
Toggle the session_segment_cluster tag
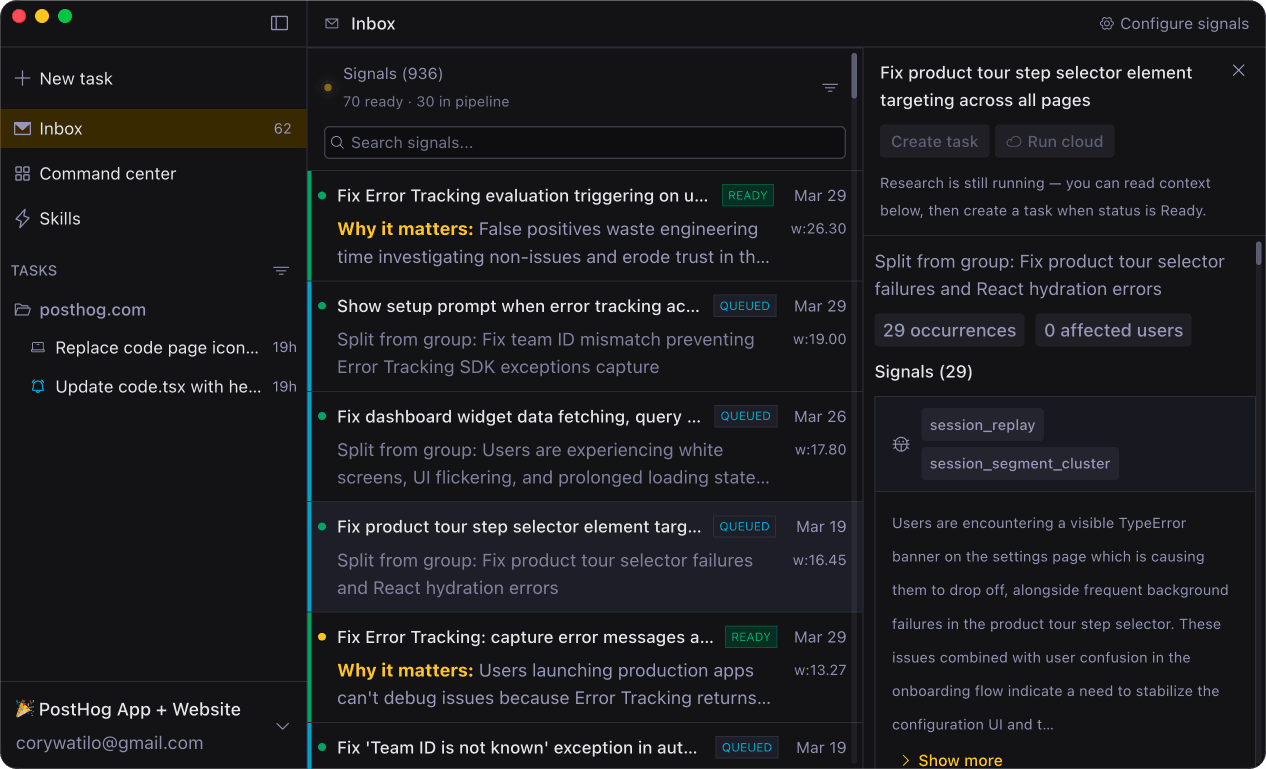[1019, 463]
